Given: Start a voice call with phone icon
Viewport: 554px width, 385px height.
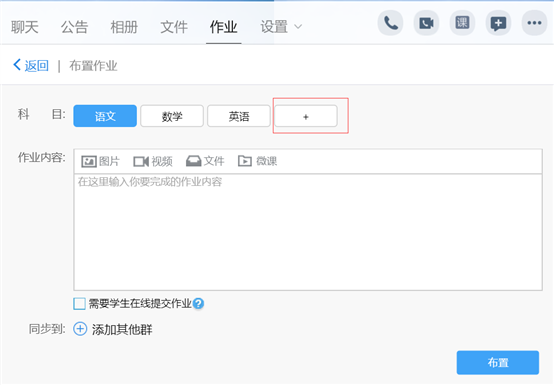Looking at the screenshot, I should pyautogui.click(x=390, y=23).
